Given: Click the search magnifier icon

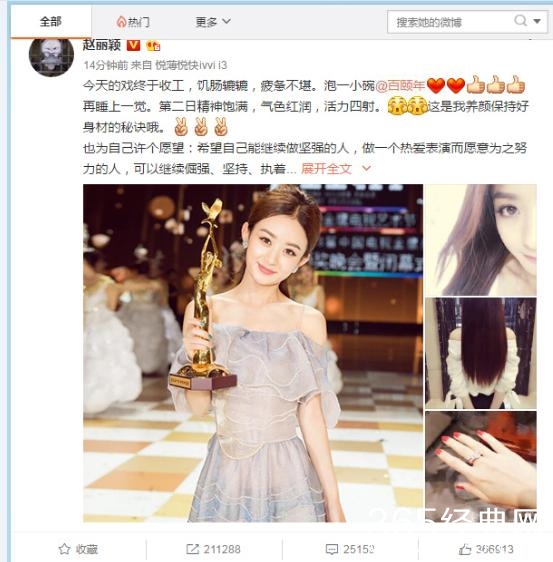Looking at the screenshot, I should tap(520, 21).
